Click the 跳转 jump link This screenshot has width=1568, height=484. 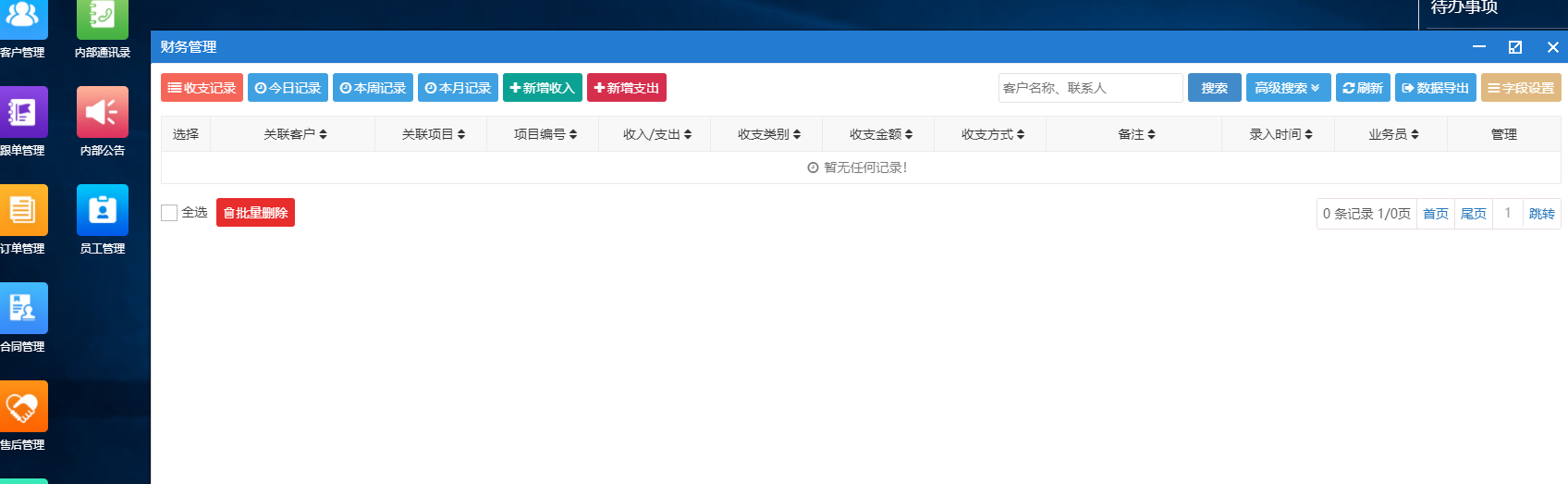(1542, 214)
